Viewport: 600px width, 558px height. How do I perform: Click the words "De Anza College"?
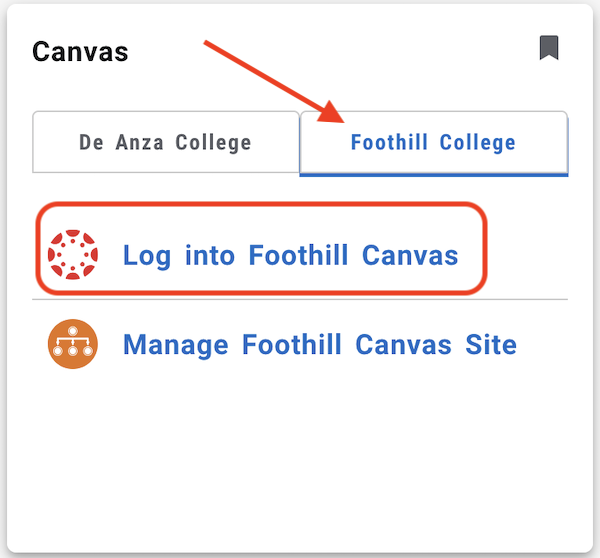point(166,142)
